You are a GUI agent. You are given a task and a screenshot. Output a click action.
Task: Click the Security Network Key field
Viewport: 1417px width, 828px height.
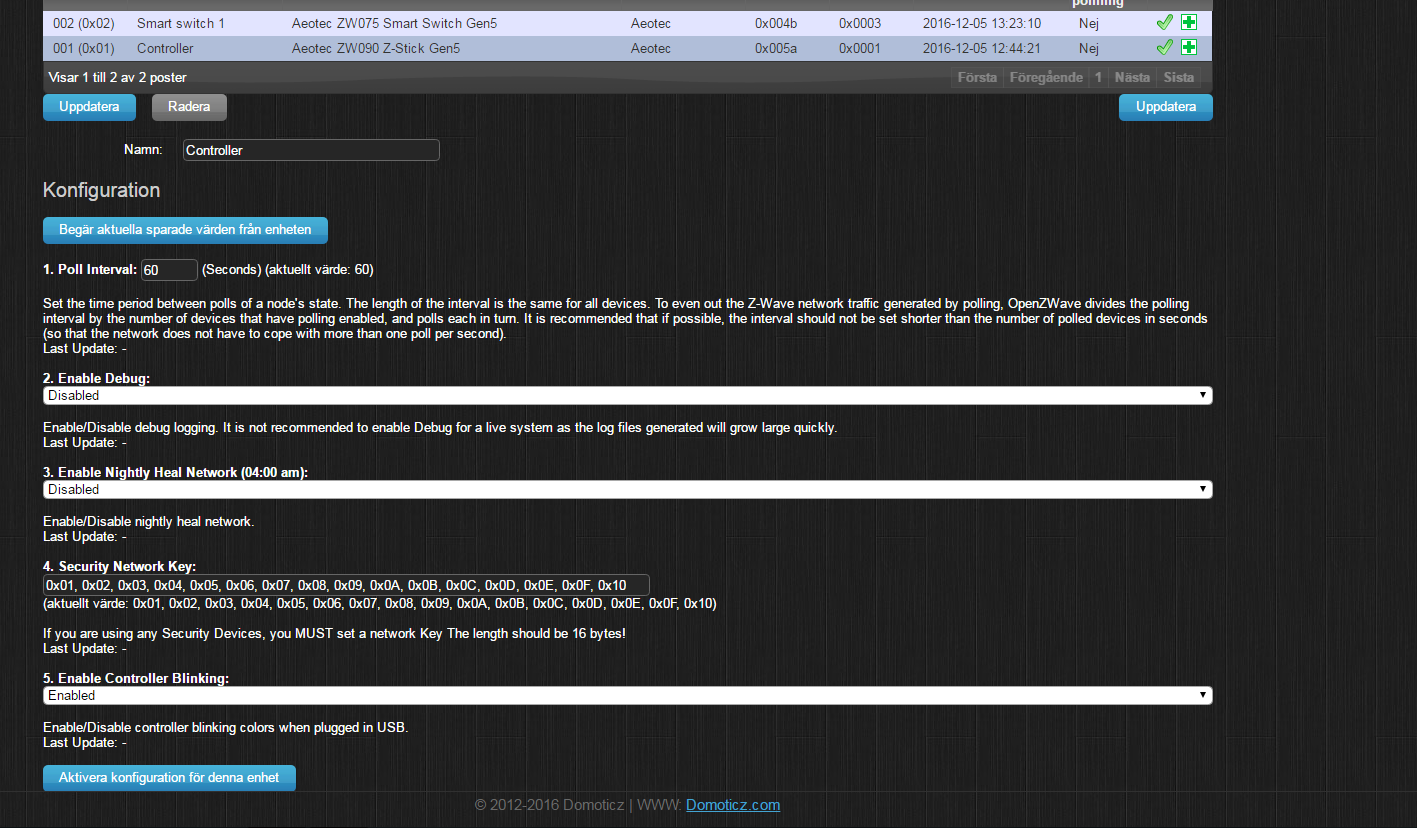(x=346, y=585)
